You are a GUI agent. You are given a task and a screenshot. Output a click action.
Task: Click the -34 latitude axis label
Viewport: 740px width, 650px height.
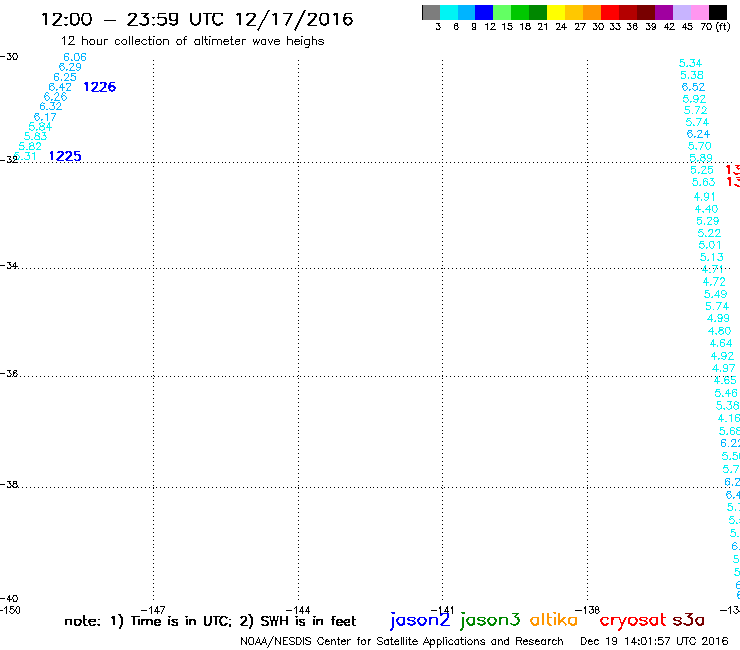pyautogui.click(x=9, y=265)
